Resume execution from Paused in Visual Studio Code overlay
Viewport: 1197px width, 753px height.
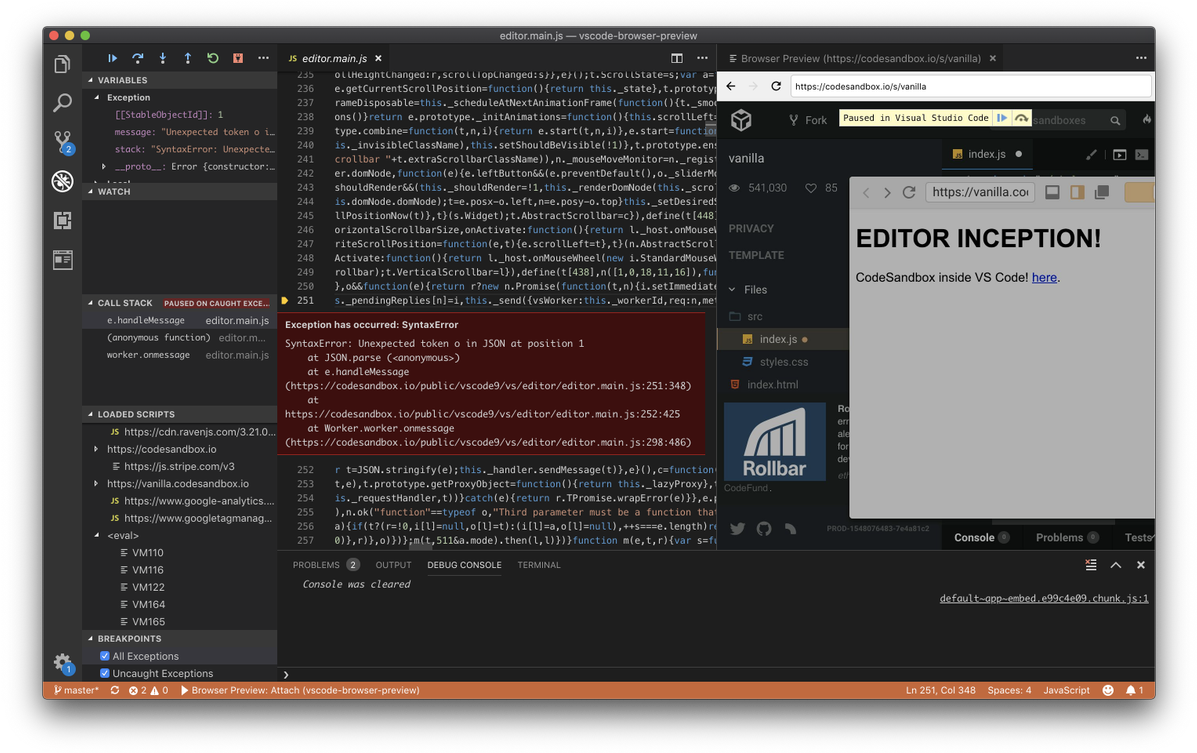pos(1002,118)
